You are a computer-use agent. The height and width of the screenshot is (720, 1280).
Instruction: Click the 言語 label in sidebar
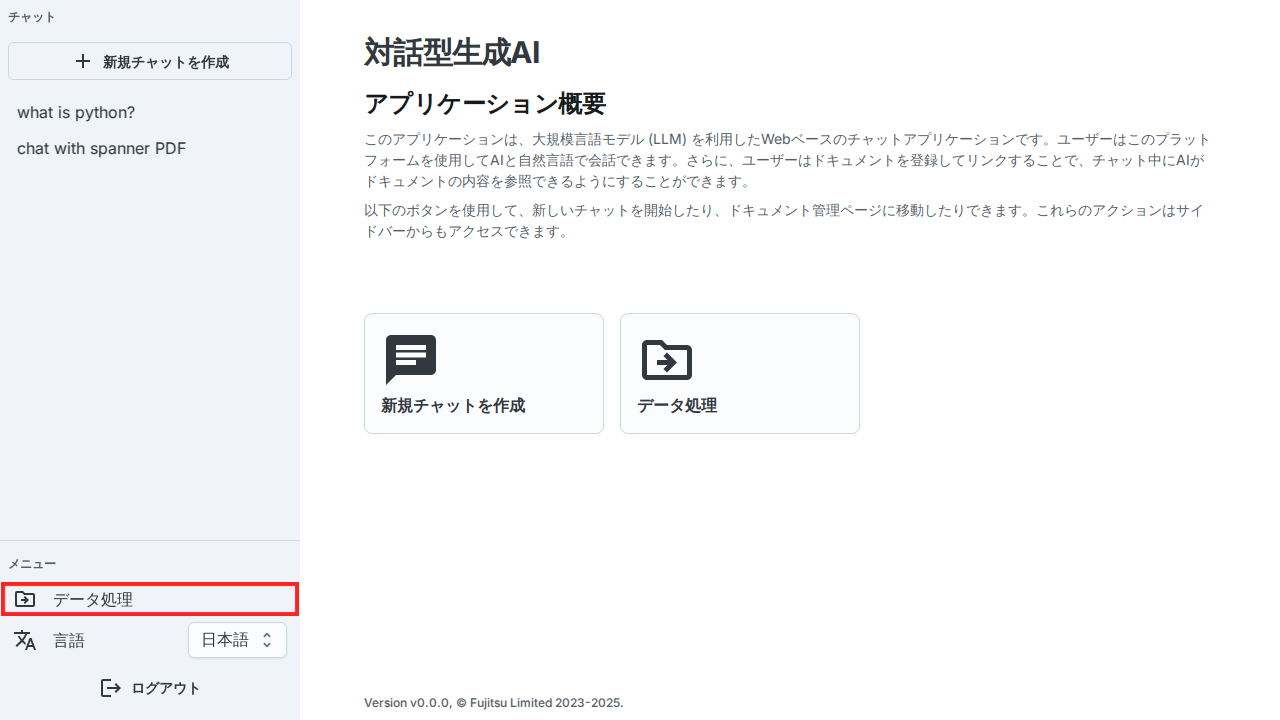point(69,640)
